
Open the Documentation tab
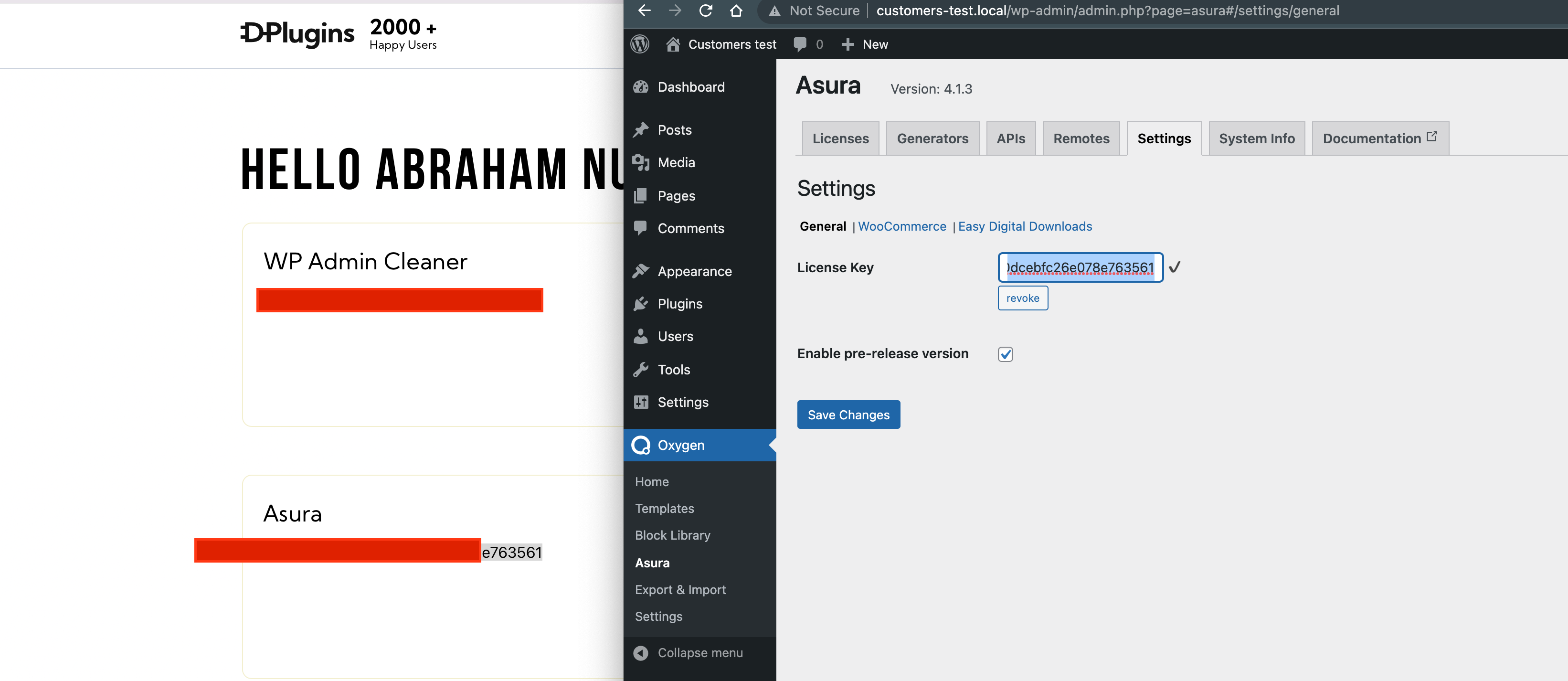1380,138
